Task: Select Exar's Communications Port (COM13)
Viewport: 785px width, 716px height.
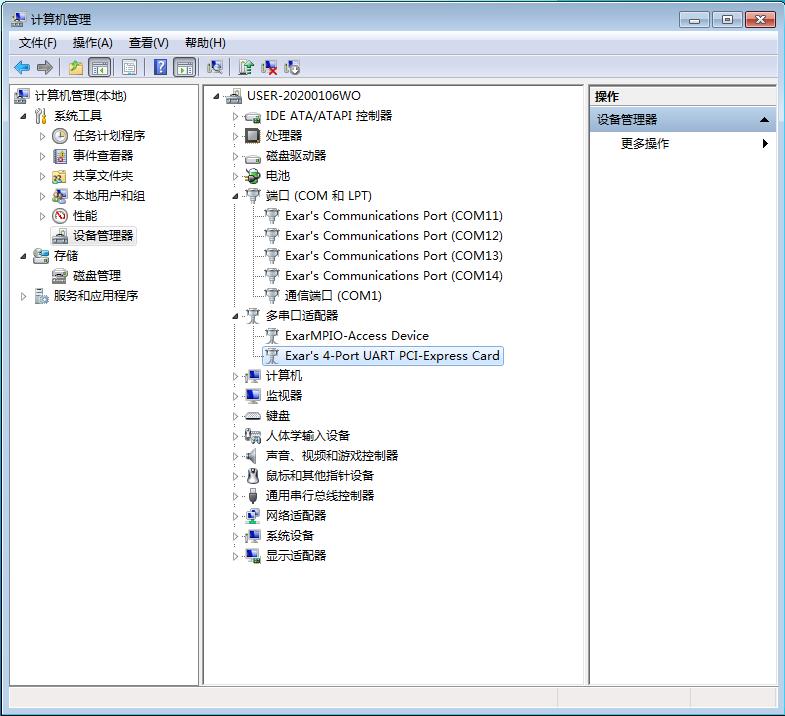Action: tap(393, 256)
